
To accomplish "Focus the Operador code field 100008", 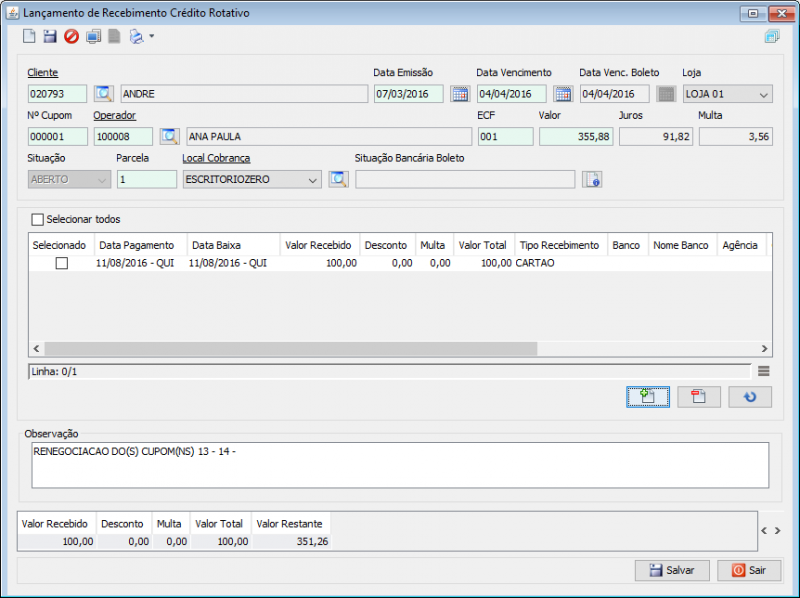I will click(123, 137).
